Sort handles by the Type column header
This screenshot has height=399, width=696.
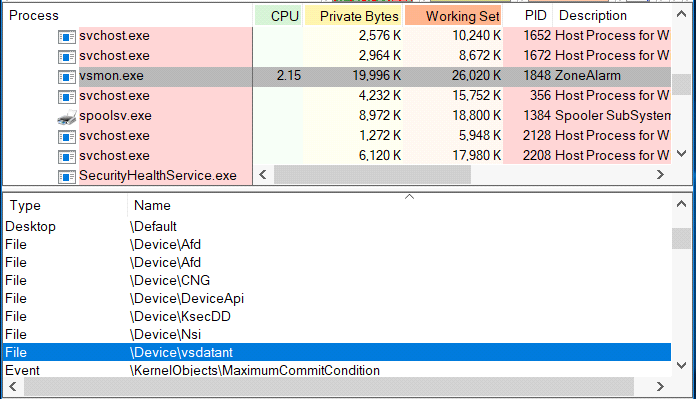click(x=66, y=205)
